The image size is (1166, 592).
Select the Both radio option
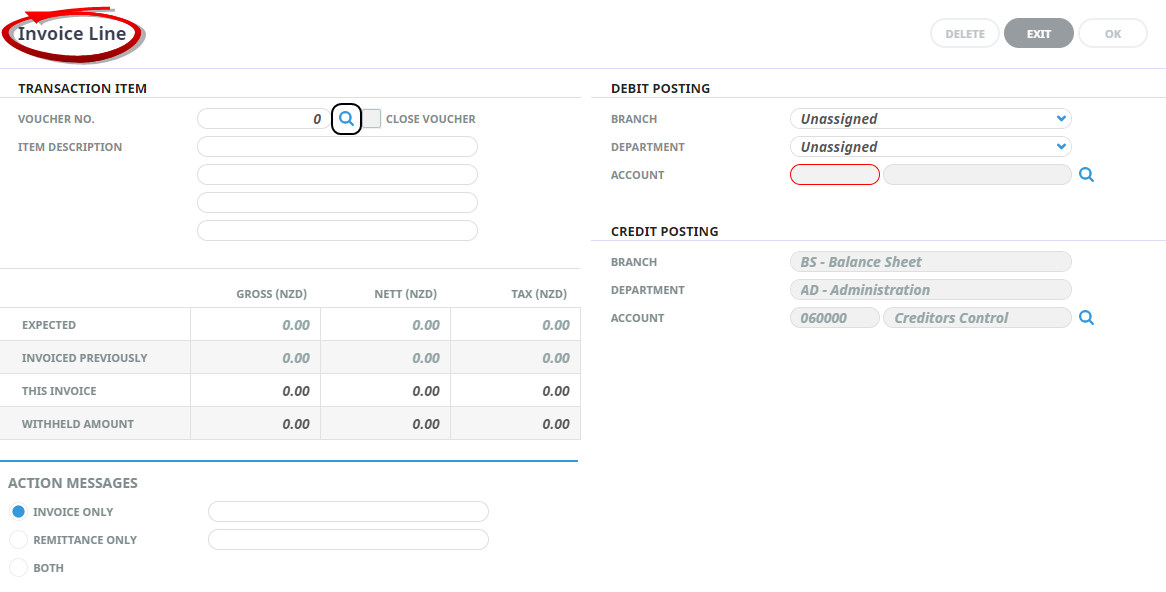point(18,568)
